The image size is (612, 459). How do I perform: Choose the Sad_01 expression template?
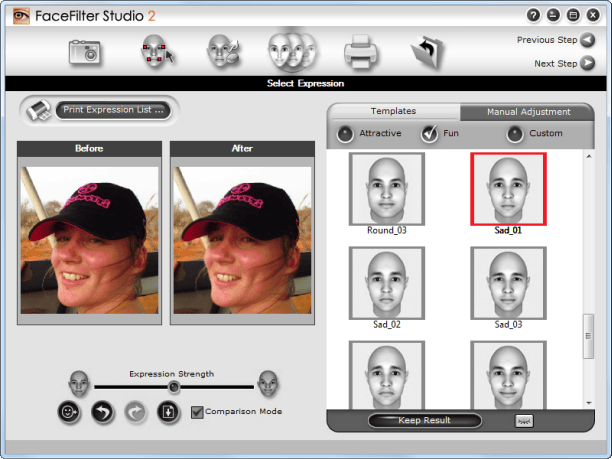point(508,189)
